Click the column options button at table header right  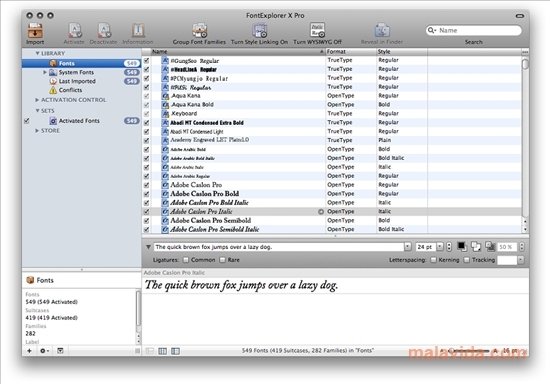point(525,52)
